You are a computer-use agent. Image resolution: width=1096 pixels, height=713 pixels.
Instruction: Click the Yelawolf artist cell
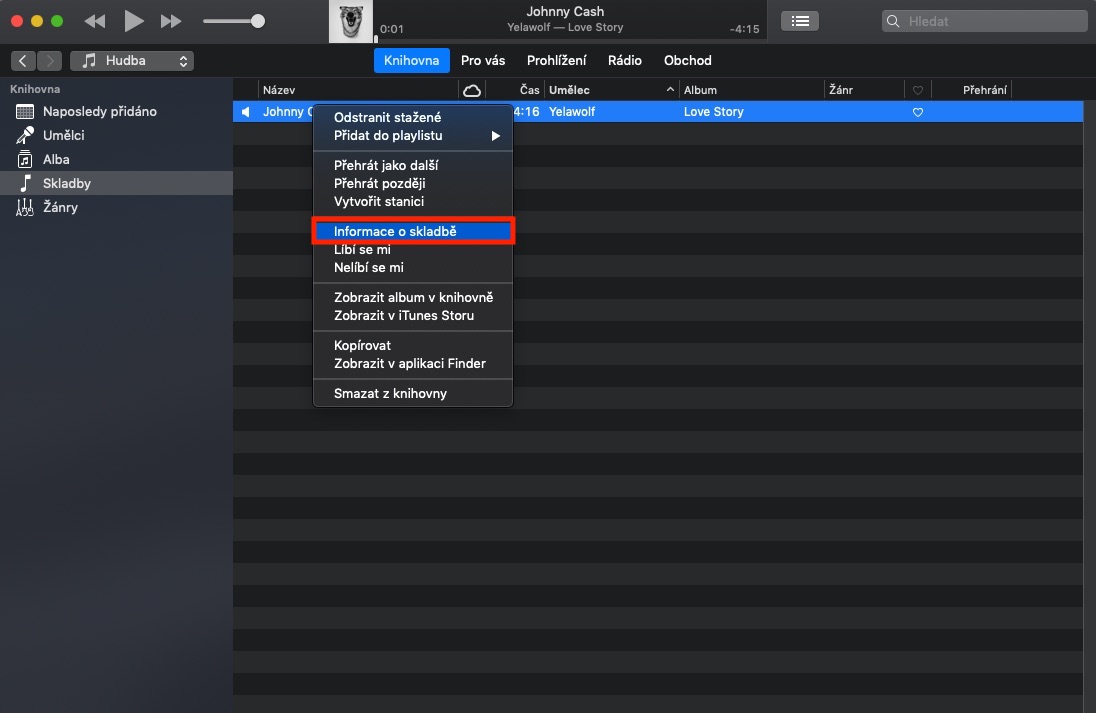(572, 112)
